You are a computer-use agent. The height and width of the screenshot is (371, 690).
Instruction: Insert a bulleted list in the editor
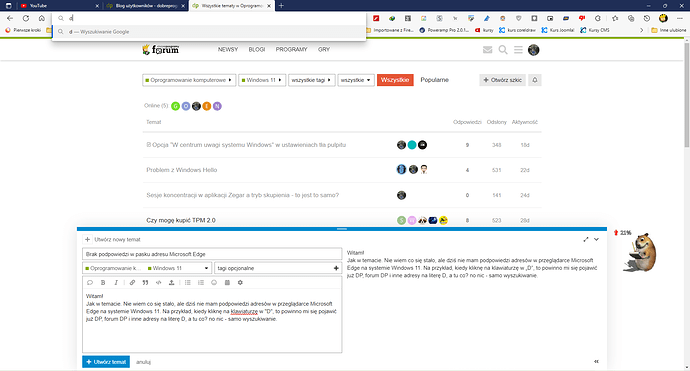point(188,283)
